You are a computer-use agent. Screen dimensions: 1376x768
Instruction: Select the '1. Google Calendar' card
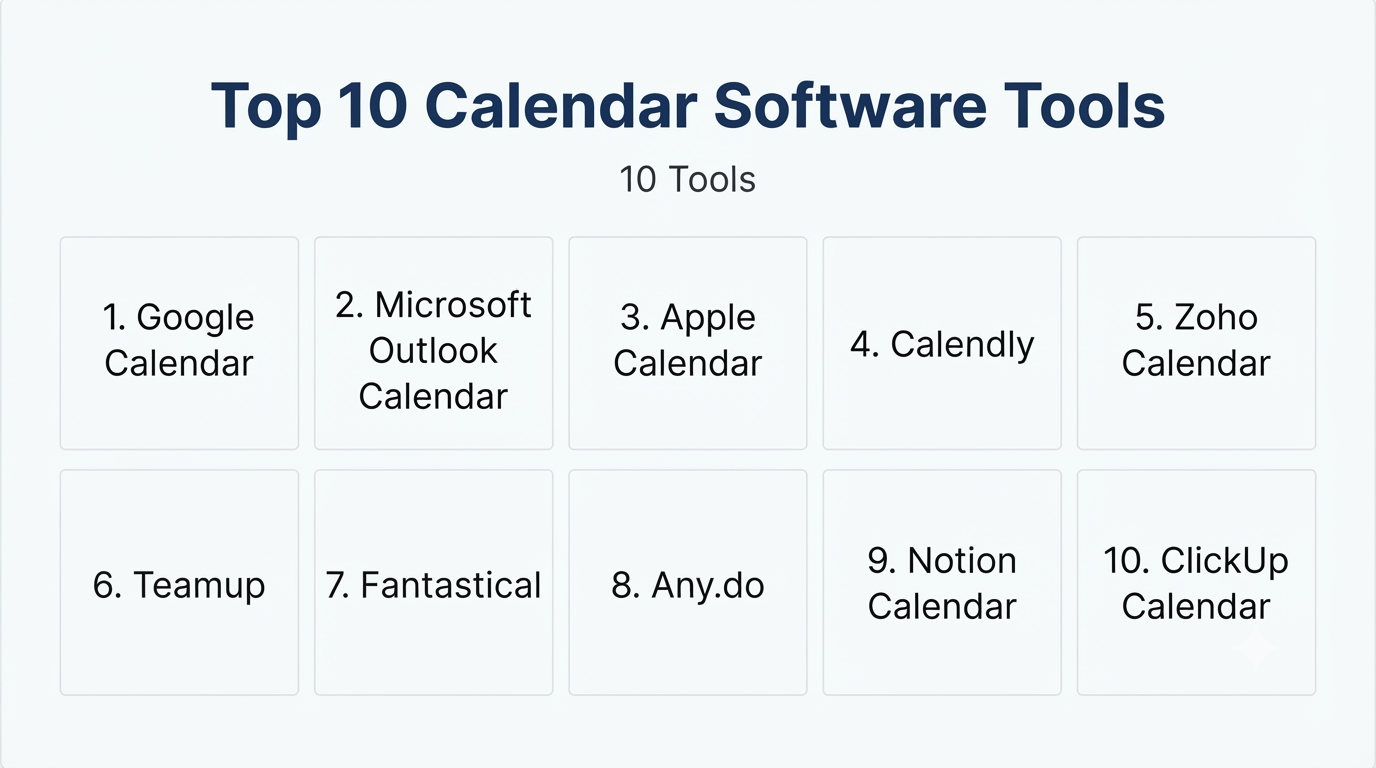click(179, 343)
